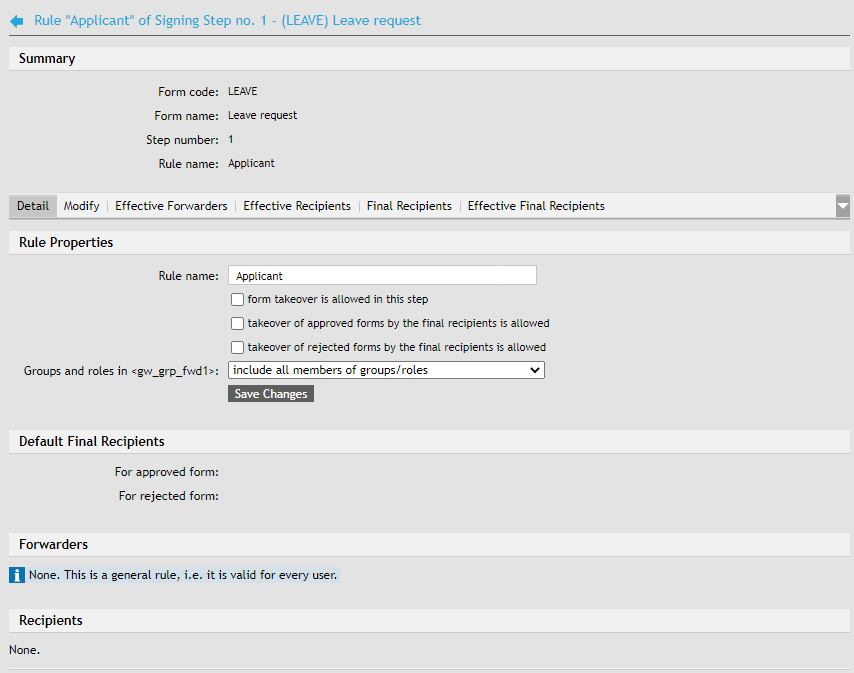Click the Default Final Recipients header
Screen dimensions: 854x673
point(92,441)
